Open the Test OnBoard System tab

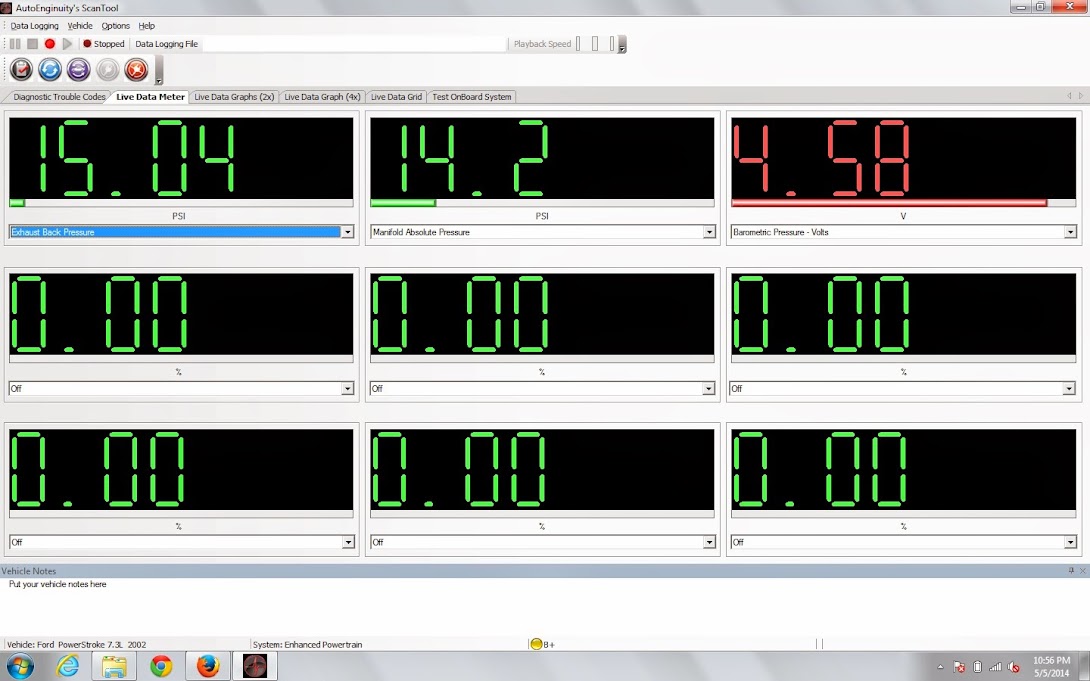coord(471,97)
